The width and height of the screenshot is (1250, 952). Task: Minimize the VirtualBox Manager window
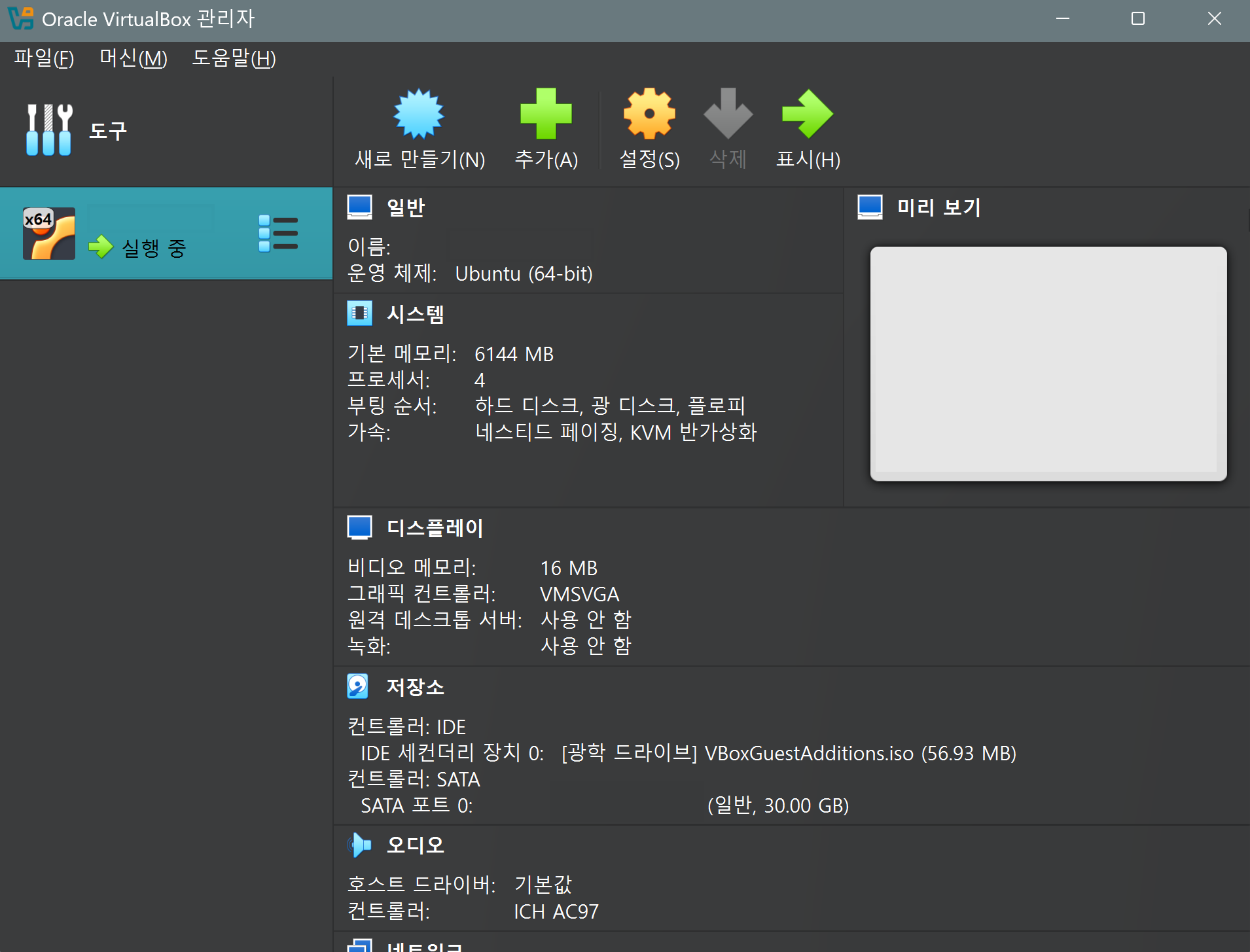pos(1063,18)
